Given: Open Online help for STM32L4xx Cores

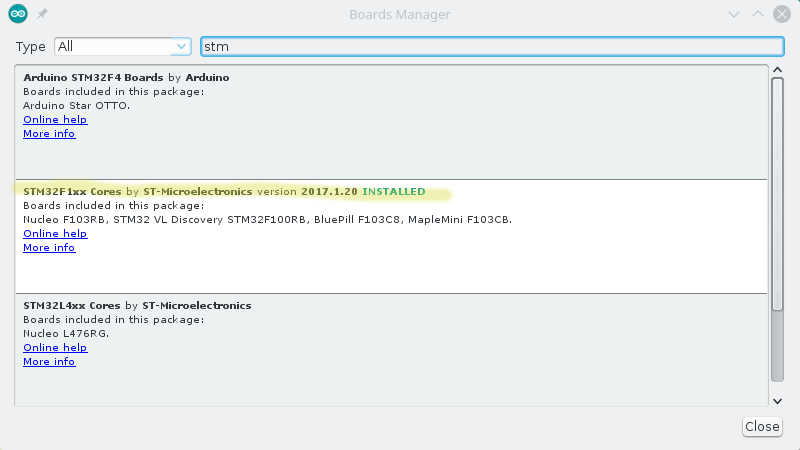Looking at the screenshot, I should (x=55, y=348).
